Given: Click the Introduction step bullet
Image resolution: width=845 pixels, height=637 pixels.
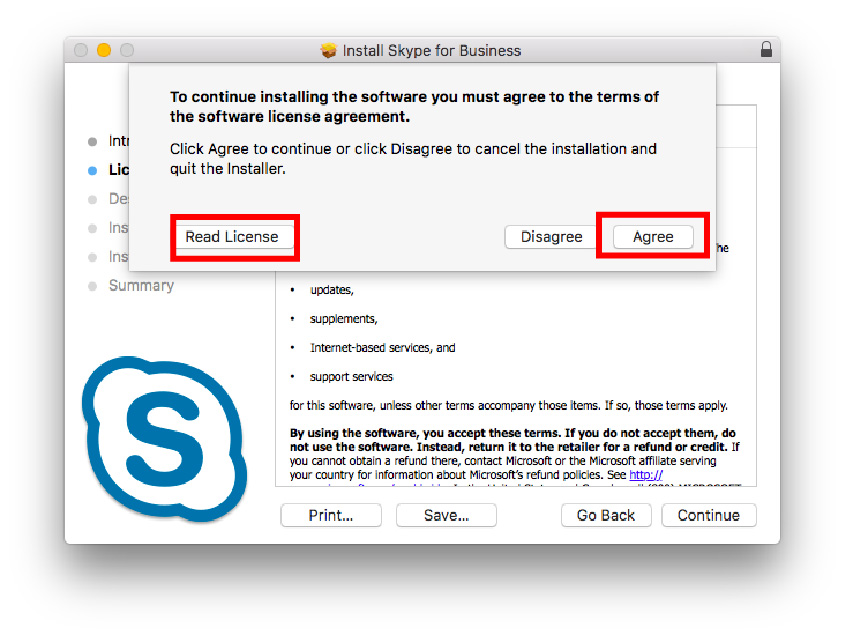Looking at the screenshot, I should pyautogui.click(x=93, y=141).
